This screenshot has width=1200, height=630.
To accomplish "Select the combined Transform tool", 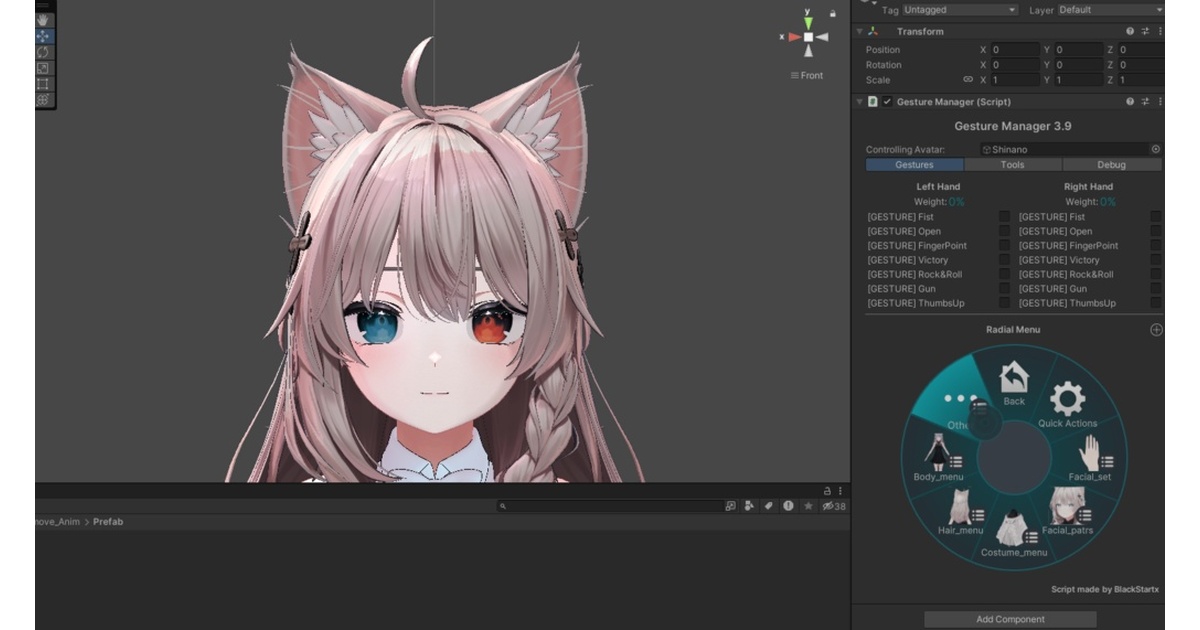I will 43,100.
